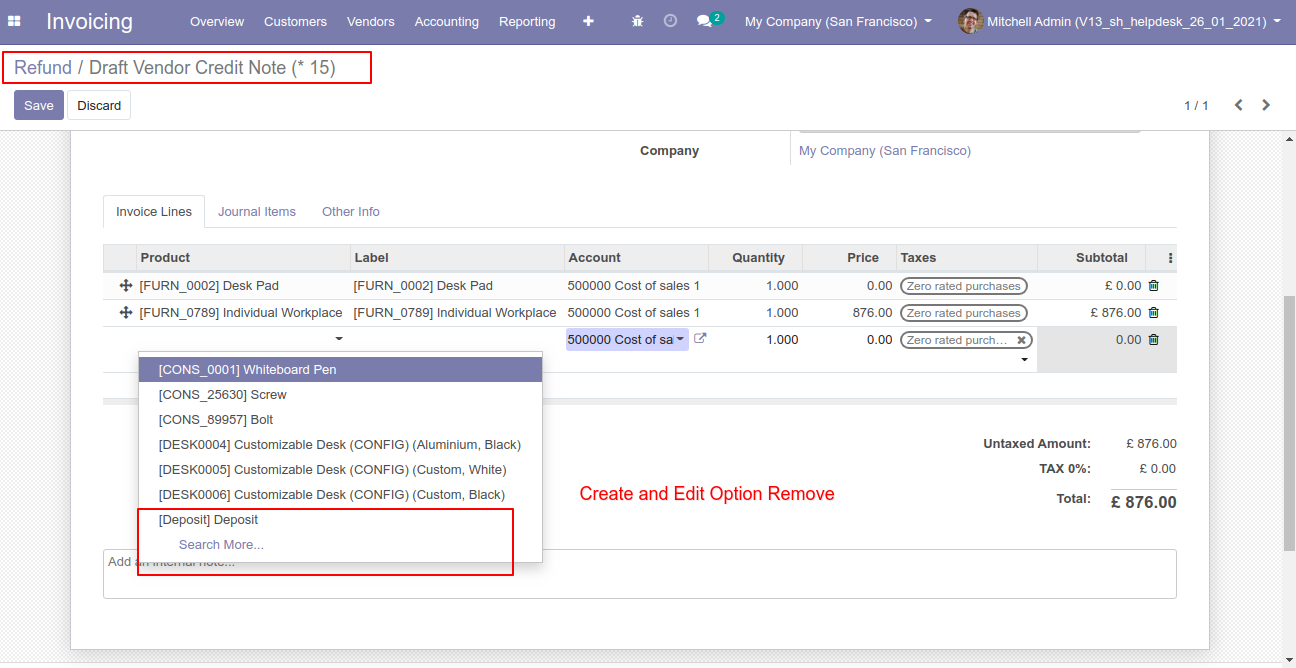Open the bug debug tools icon
The image size is (1296, 668).
pos(638,21)
